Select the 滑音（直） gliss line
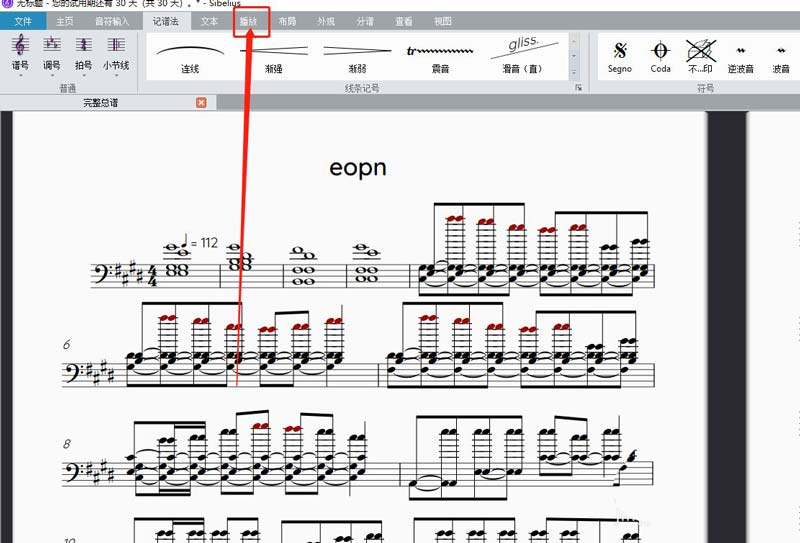This screenshot has width=800, height=543. (x=522, y=57)
